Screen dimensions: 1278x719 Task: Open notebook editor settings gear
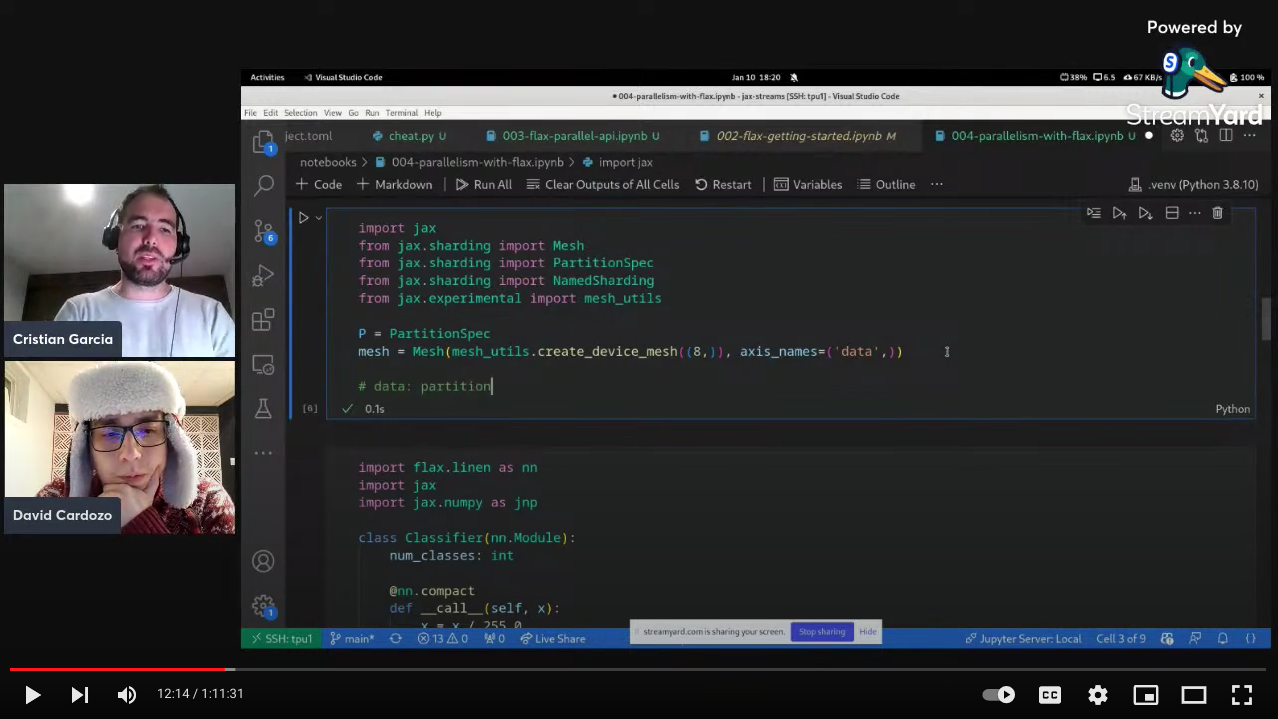tap(1177, 136)
